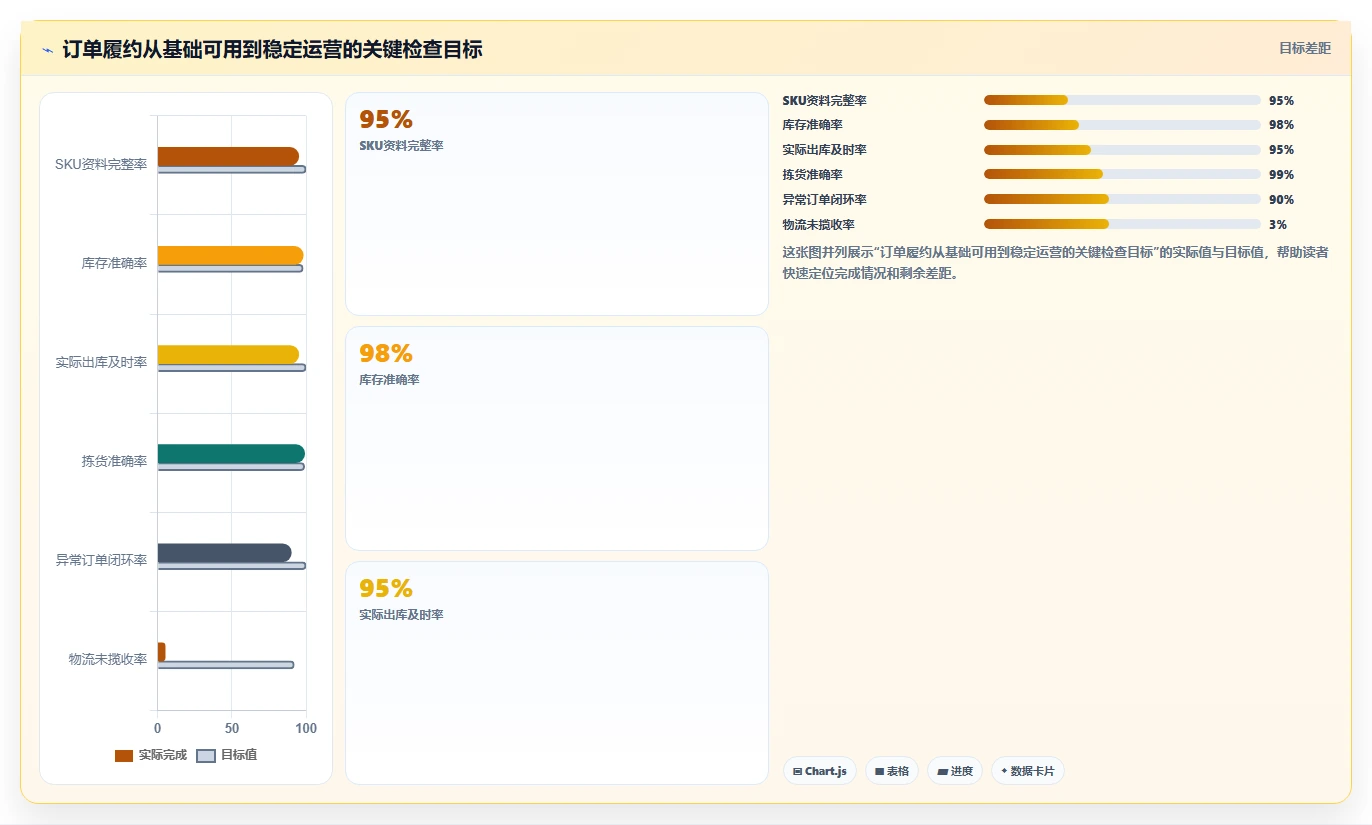The height and width of the screenshot is (825, 1372).
Task: Click the 50 tick label on chart axis
Action: [232, 728]
